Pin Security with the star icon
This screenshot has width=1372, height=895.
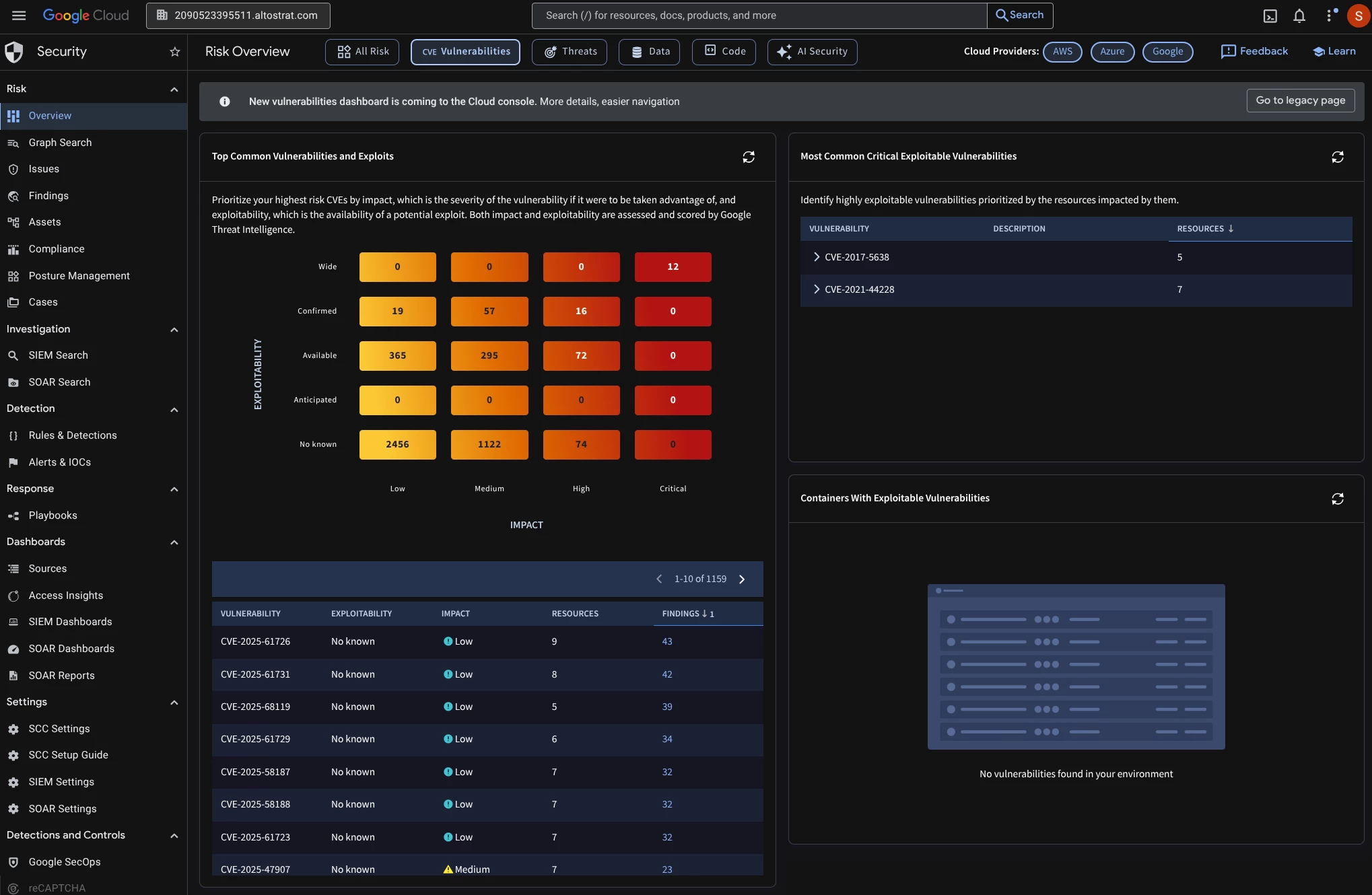175,52
